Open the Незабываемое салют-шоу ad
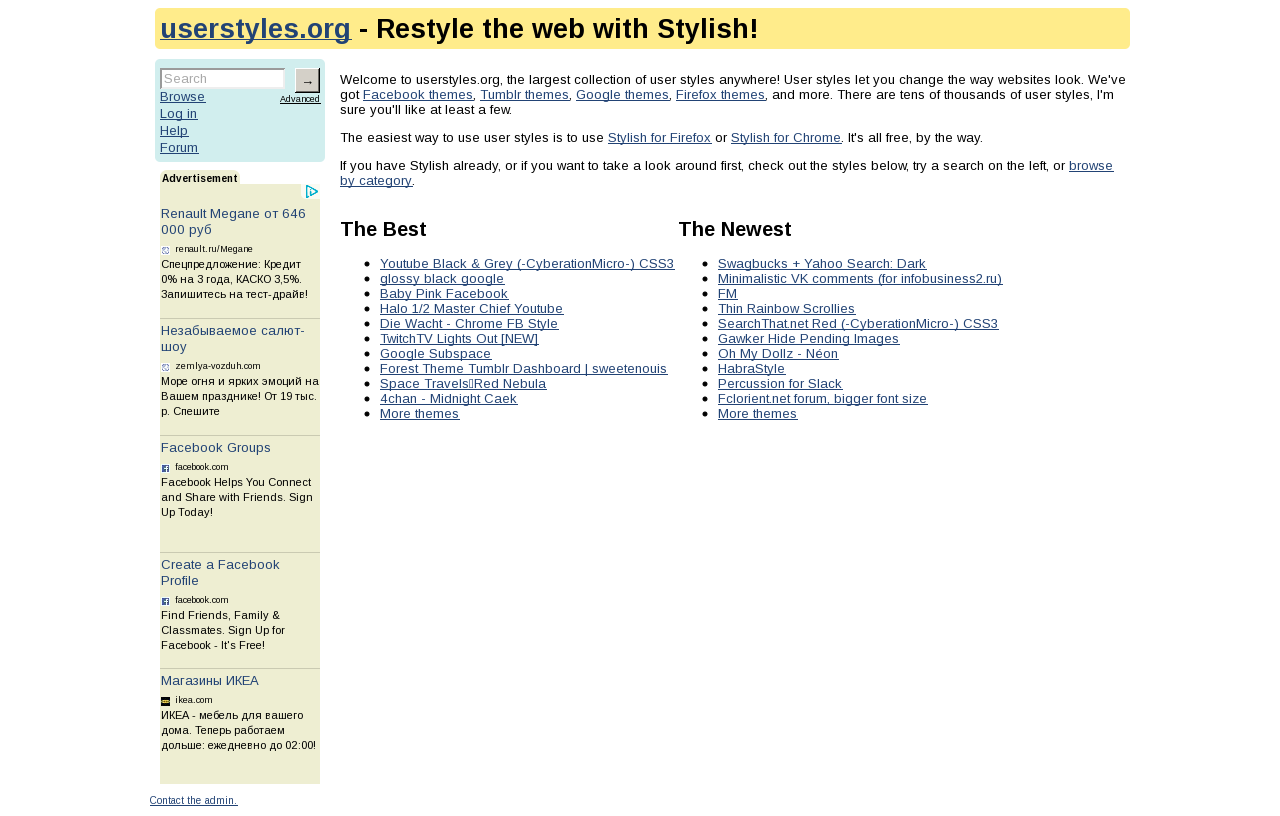 [232, 338]
